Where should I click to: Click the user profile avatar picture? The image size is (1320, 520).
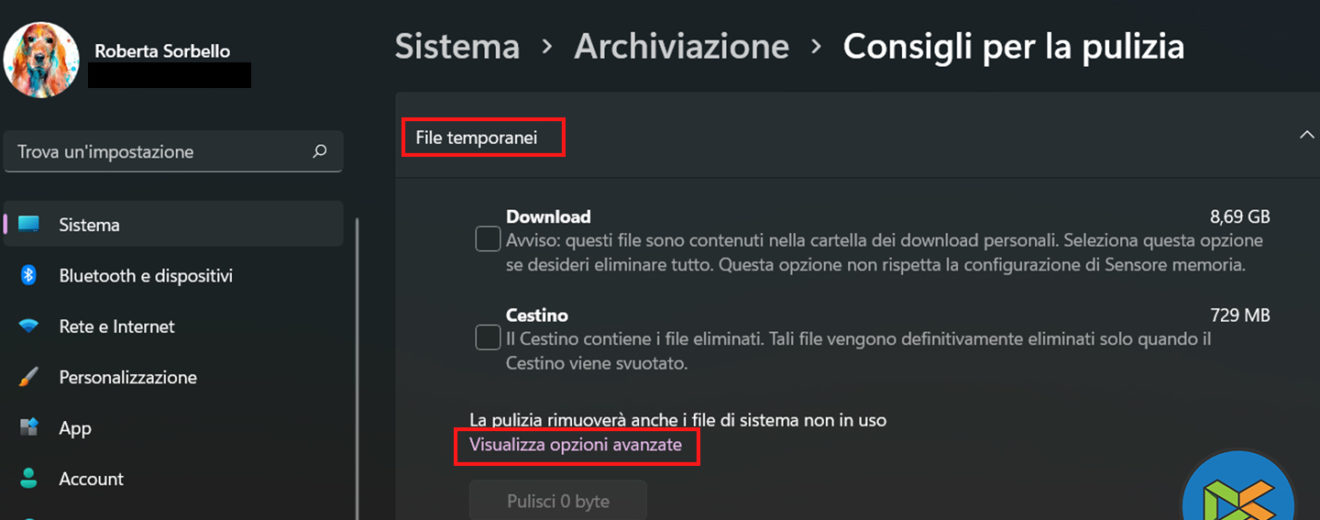(x=41, y=60)
